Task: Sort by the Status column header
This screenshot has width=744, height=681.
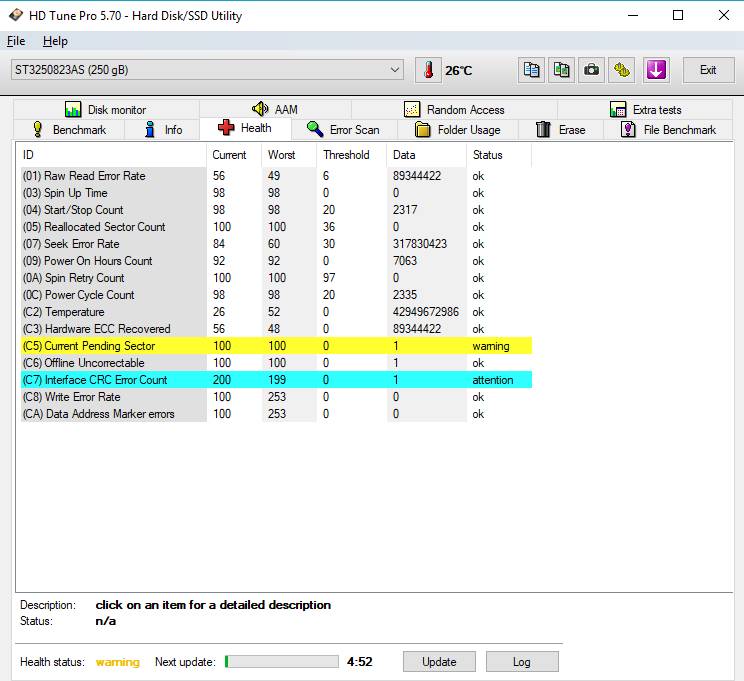Action: click(x=499, y=155)
